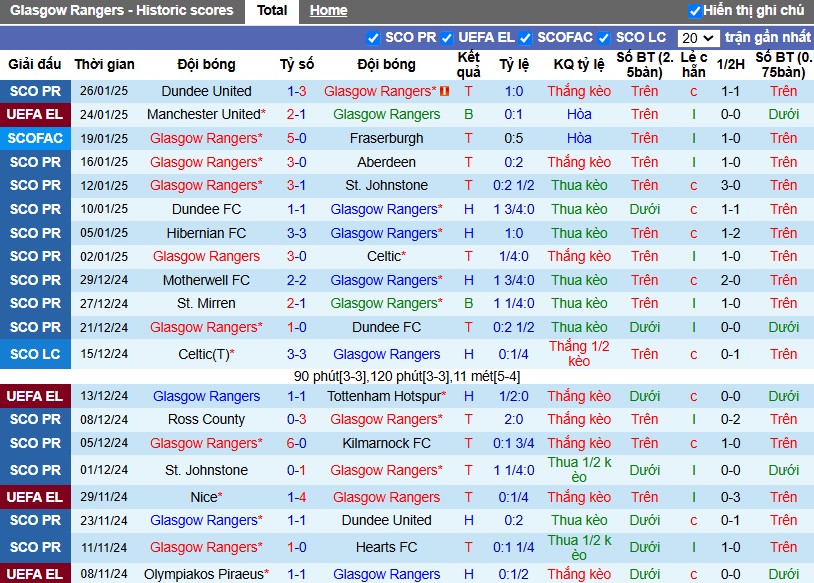Open the 2-1 score at Manchester United
The width and height of the screenshot is (814, 583).
[x=296, y=114]
